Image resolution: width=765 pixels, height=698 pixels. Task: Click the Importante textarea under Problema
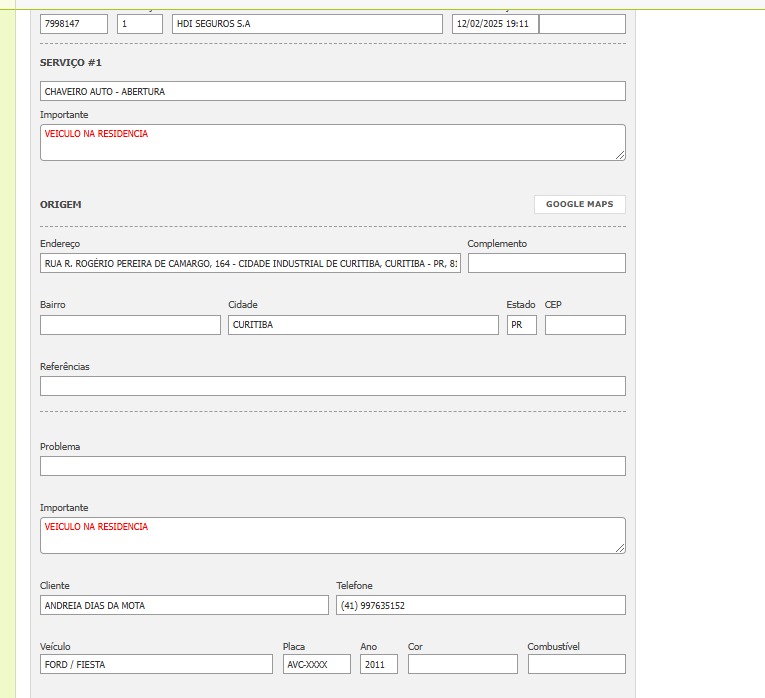click(332, 536)
